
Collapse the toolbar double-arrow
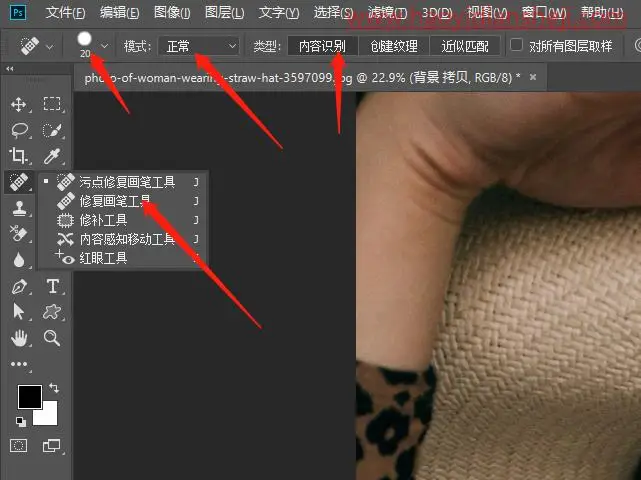point(9,69)
